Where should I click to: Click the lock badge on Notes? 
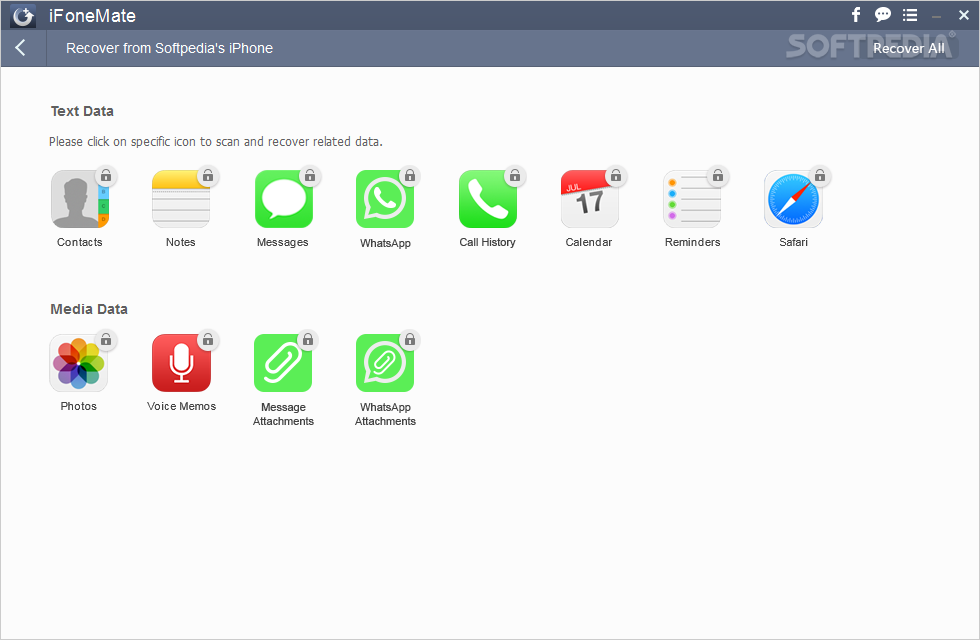(208, 176)
